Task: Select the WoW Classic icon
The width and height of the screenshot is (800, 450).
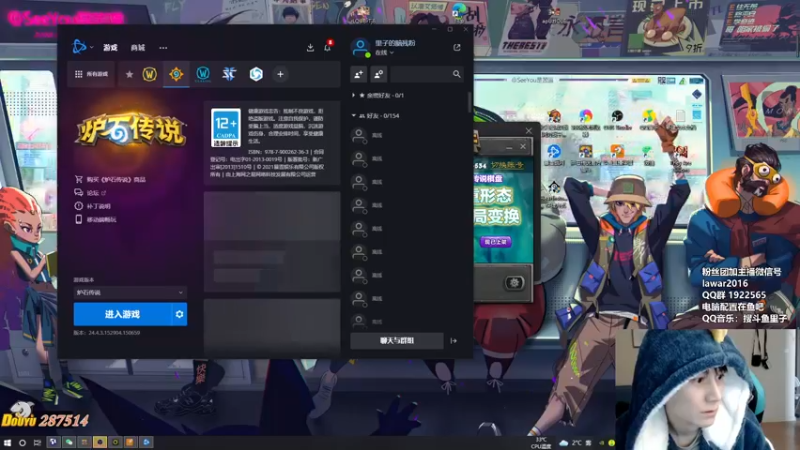Action: 203,74
